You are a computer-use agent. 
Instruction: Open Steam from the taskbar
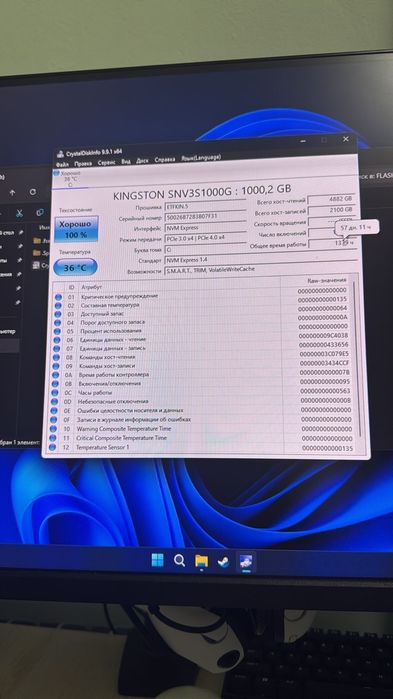pyautogui.click(x=223, y=562)
